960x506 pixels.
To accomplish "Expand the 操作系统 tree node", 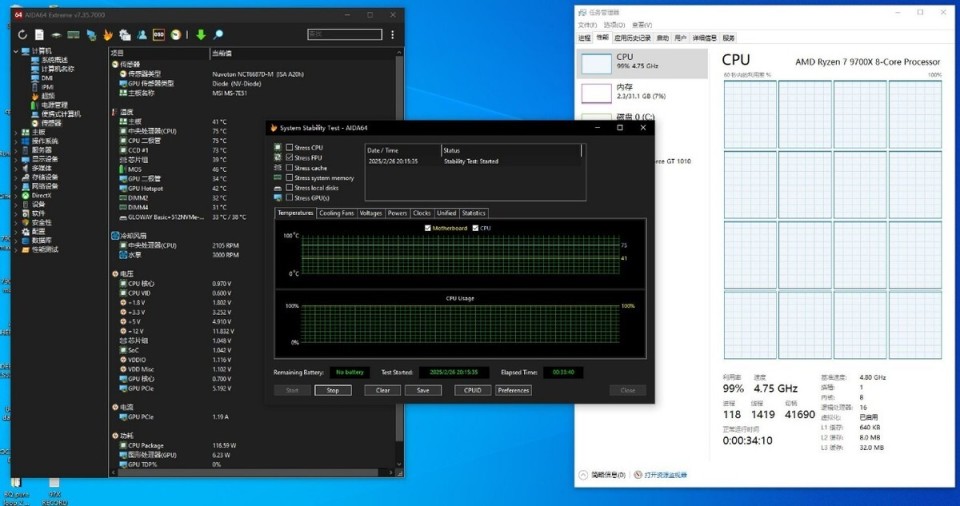I will point(16,141).
